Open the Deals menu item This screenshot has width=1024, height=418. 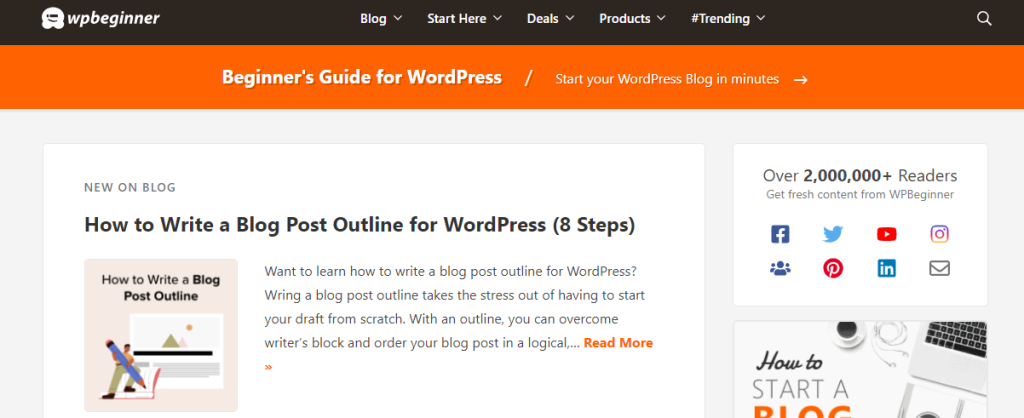click(x=543, y=18)
